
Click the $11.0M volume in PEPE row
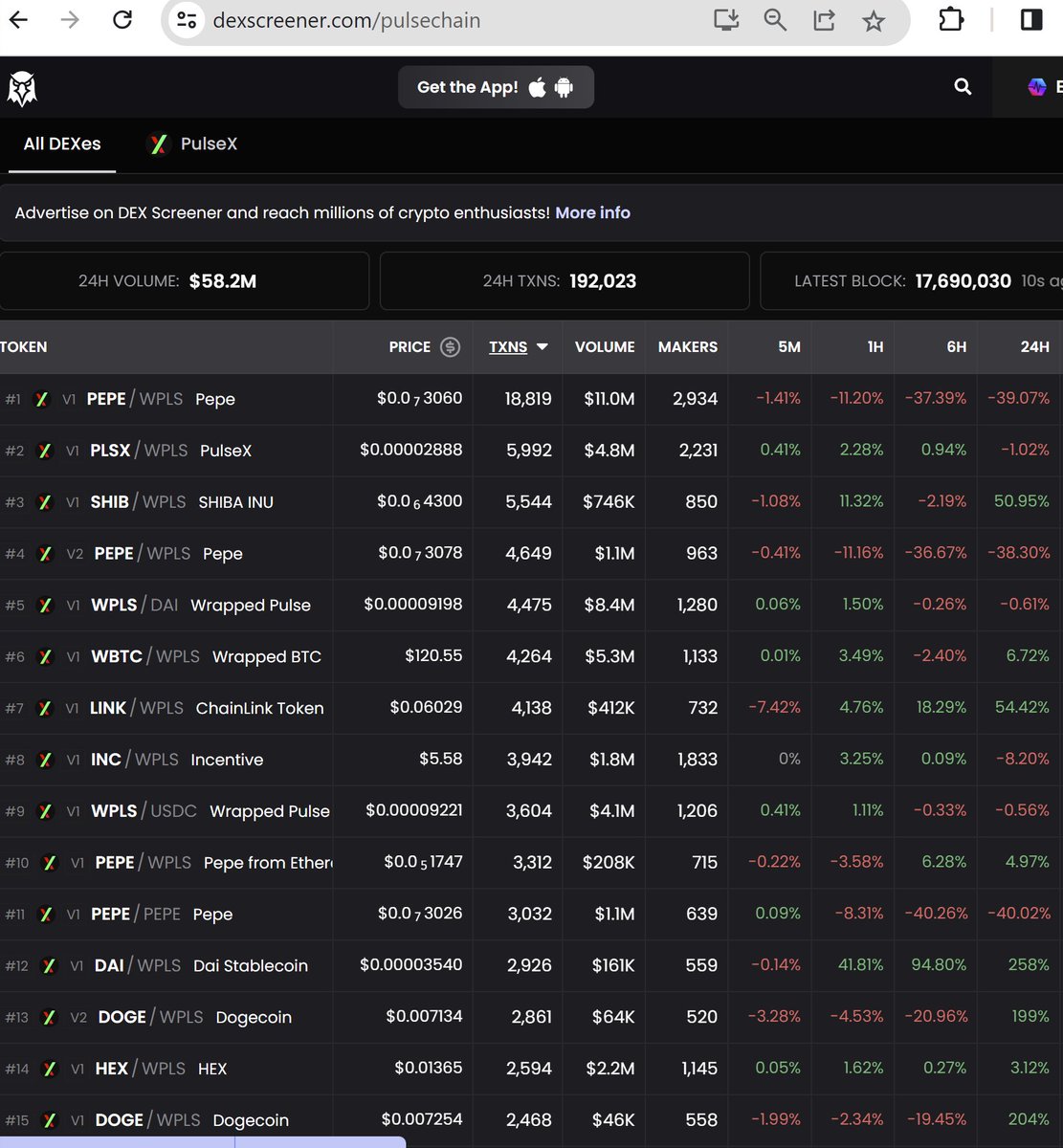coord(609,399)
